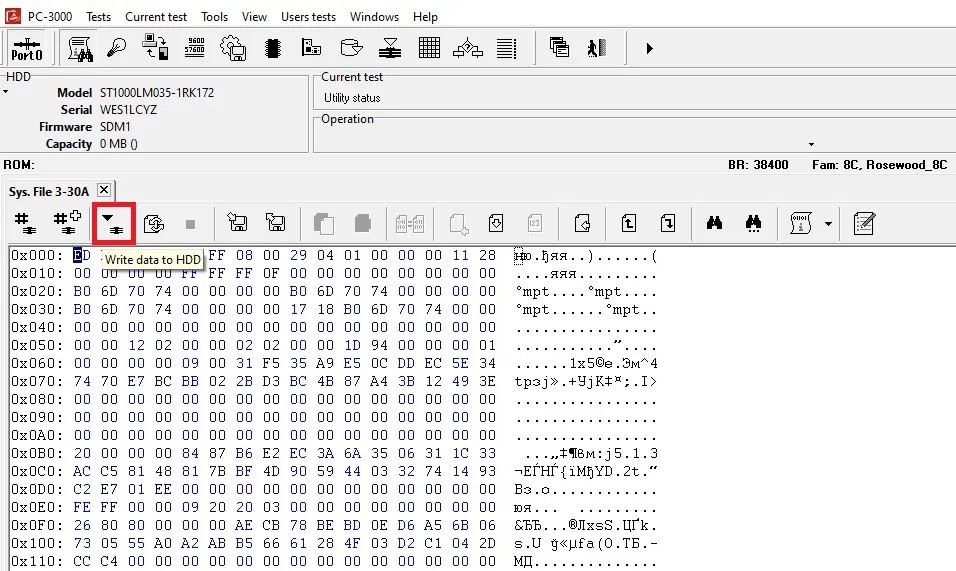Viewport: 956px width, 571px height.
Task: Open the Users tests menu
Action: click(308, 17)
